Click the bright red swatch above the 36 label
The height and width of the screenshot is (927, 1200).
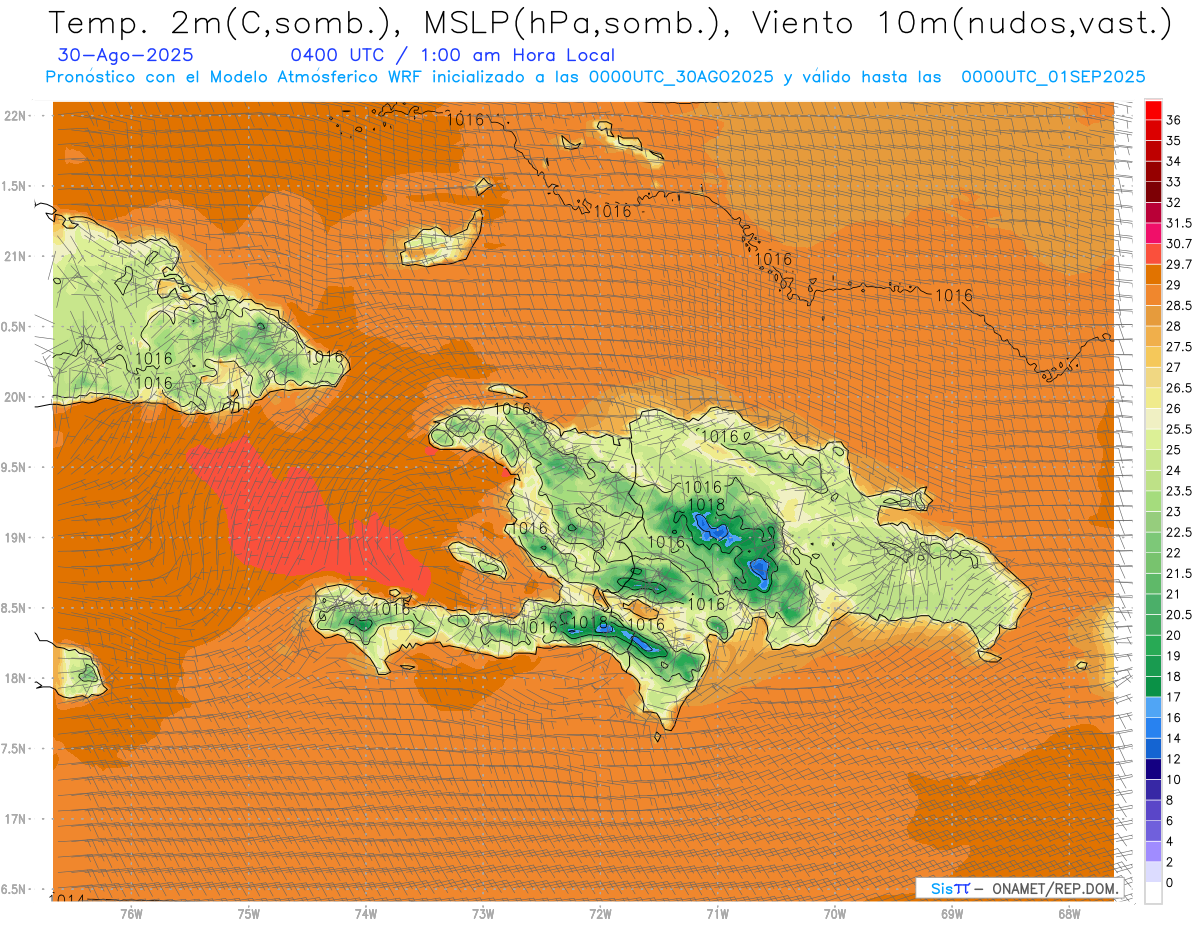[1153, 109]
